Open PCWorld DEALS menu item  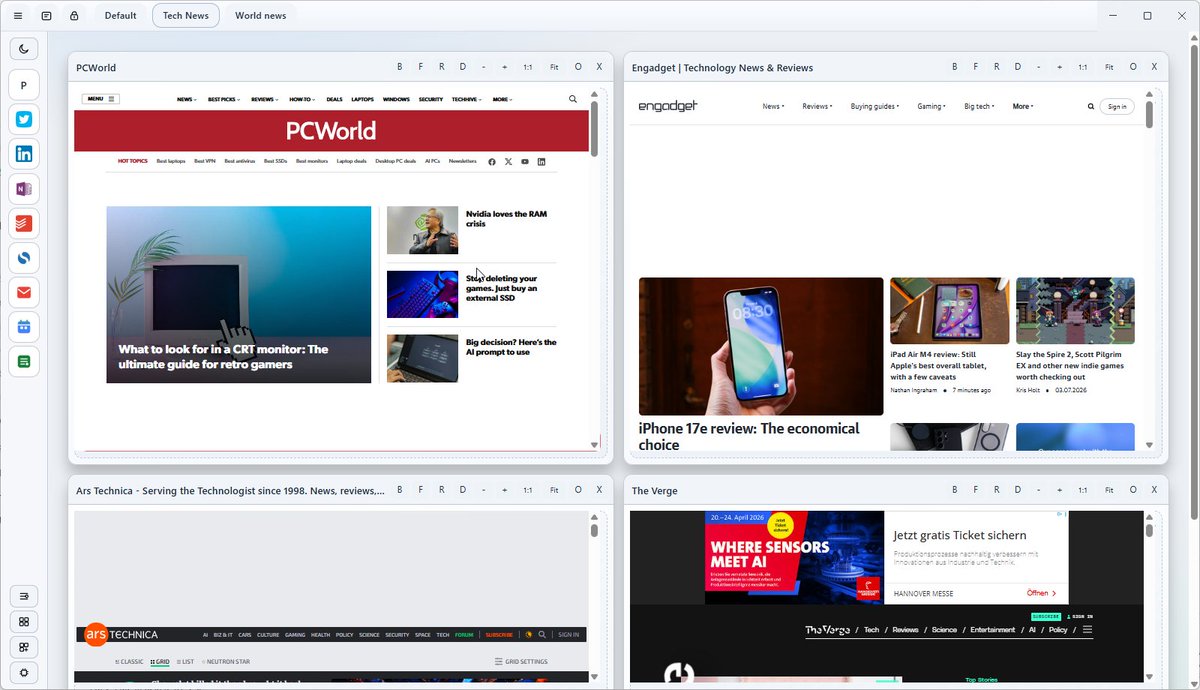click(x=334, y=100)
